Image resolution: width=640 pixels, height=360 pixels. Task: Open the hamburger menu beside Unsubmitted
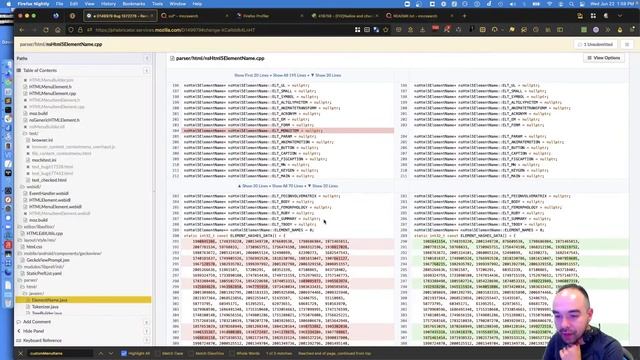(x=627, y=44)
